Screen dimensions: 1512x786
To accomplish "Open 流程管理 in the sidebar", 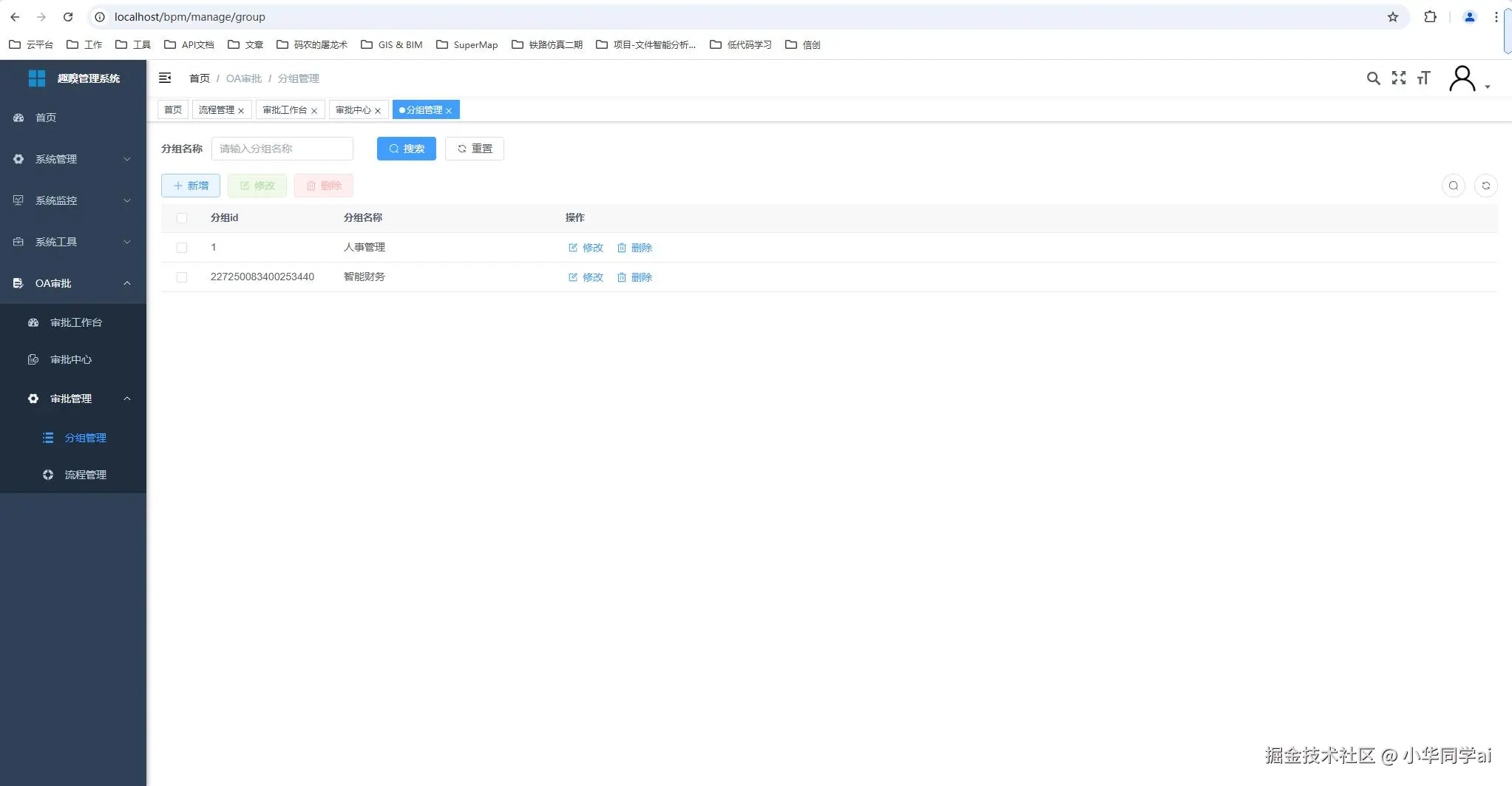I will pos(73,475).
